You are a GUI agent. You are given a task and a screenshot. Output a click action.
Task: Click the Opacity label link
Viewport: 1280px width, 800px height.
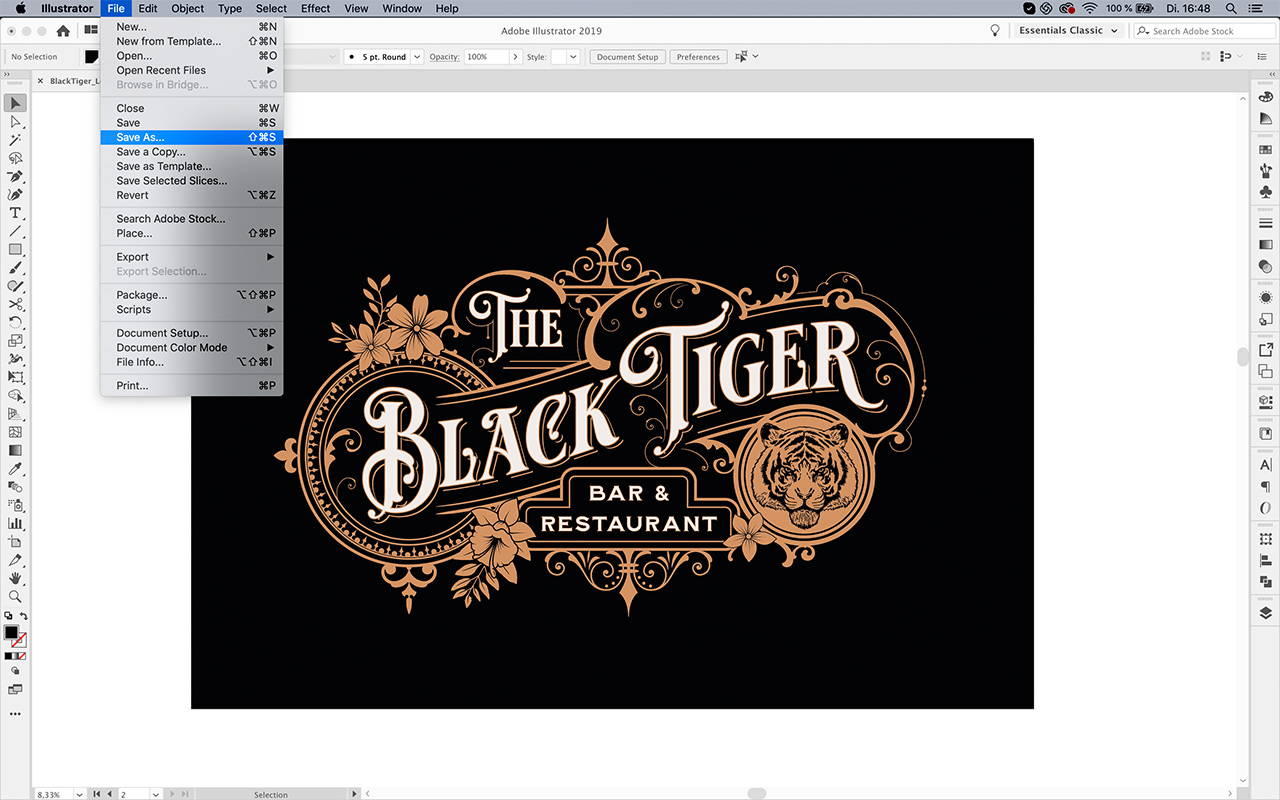(444, 57)
